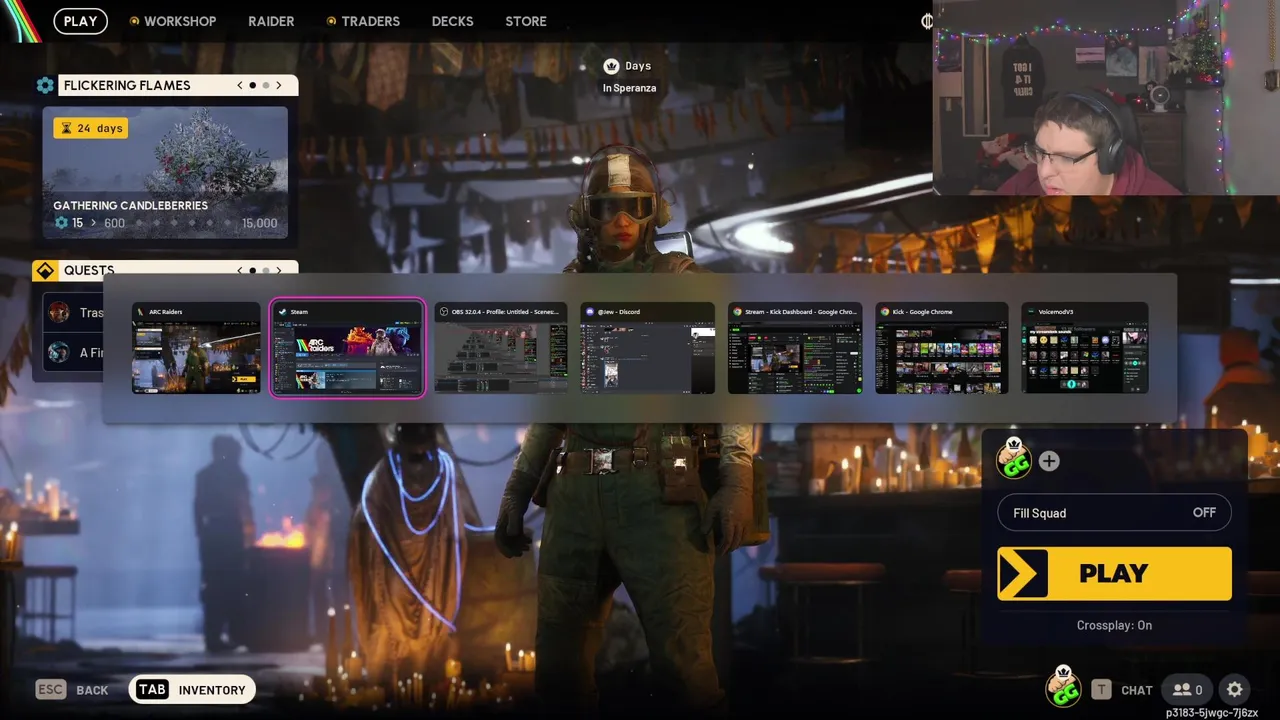This screenshot has width=1280, height=720.
Task: Click the Days in Speranza crown icon
Action: point(611,66)
